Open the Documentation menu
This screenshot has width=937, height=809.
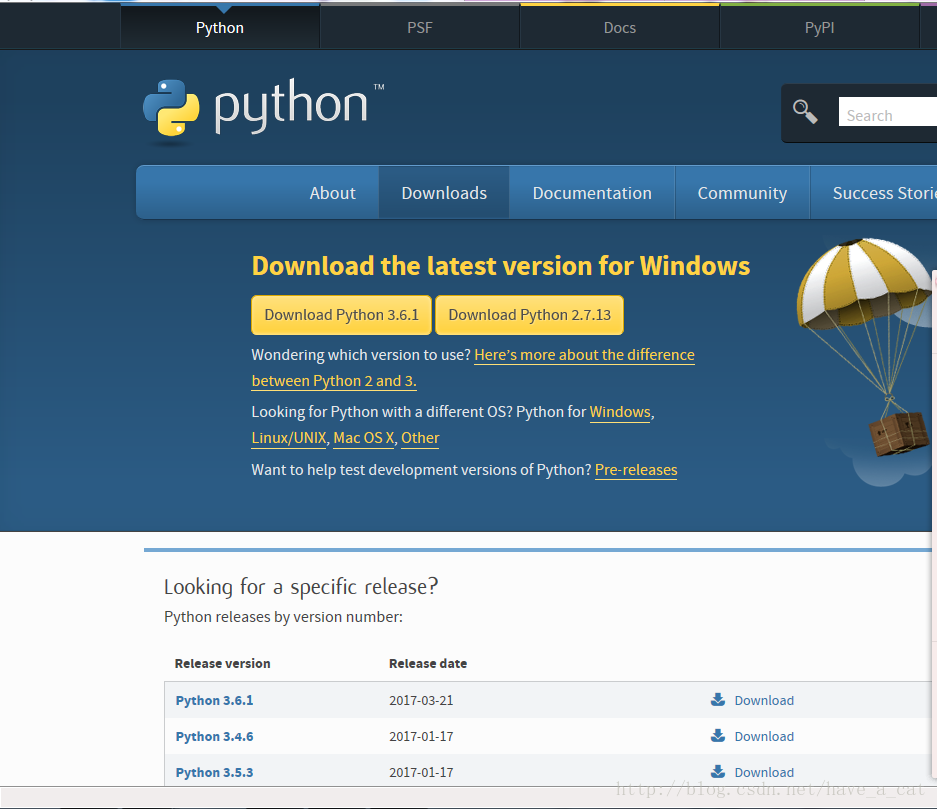[x=592, y=193]
